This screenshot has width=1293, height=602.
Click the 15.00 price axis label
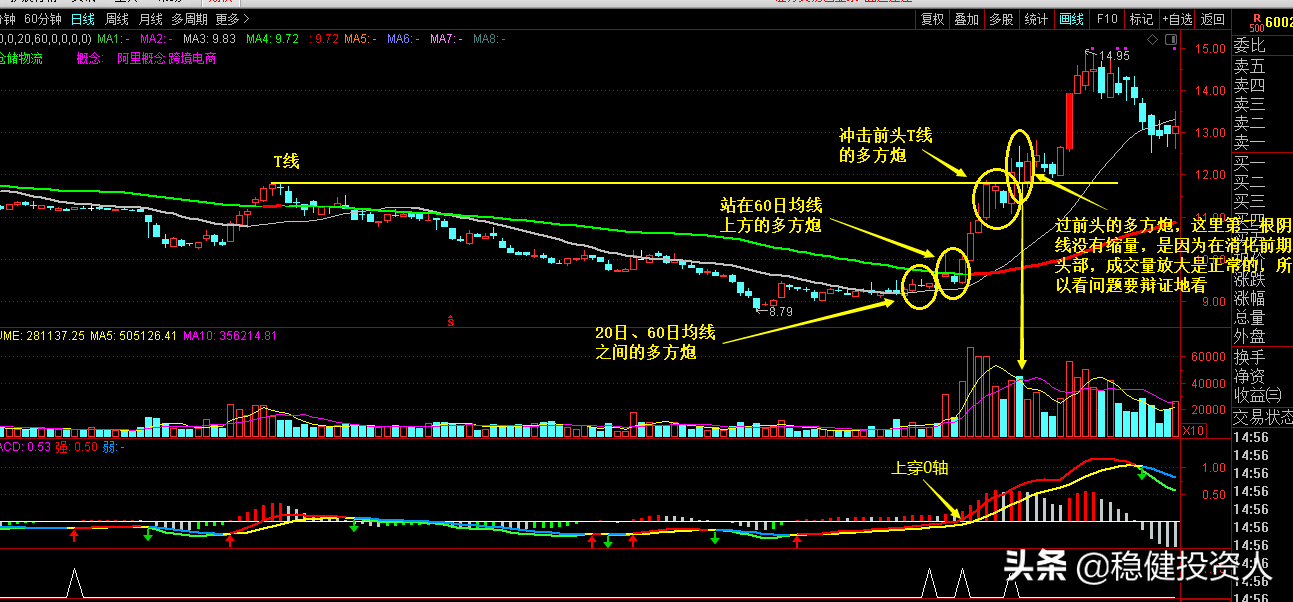click(1212, 48)
